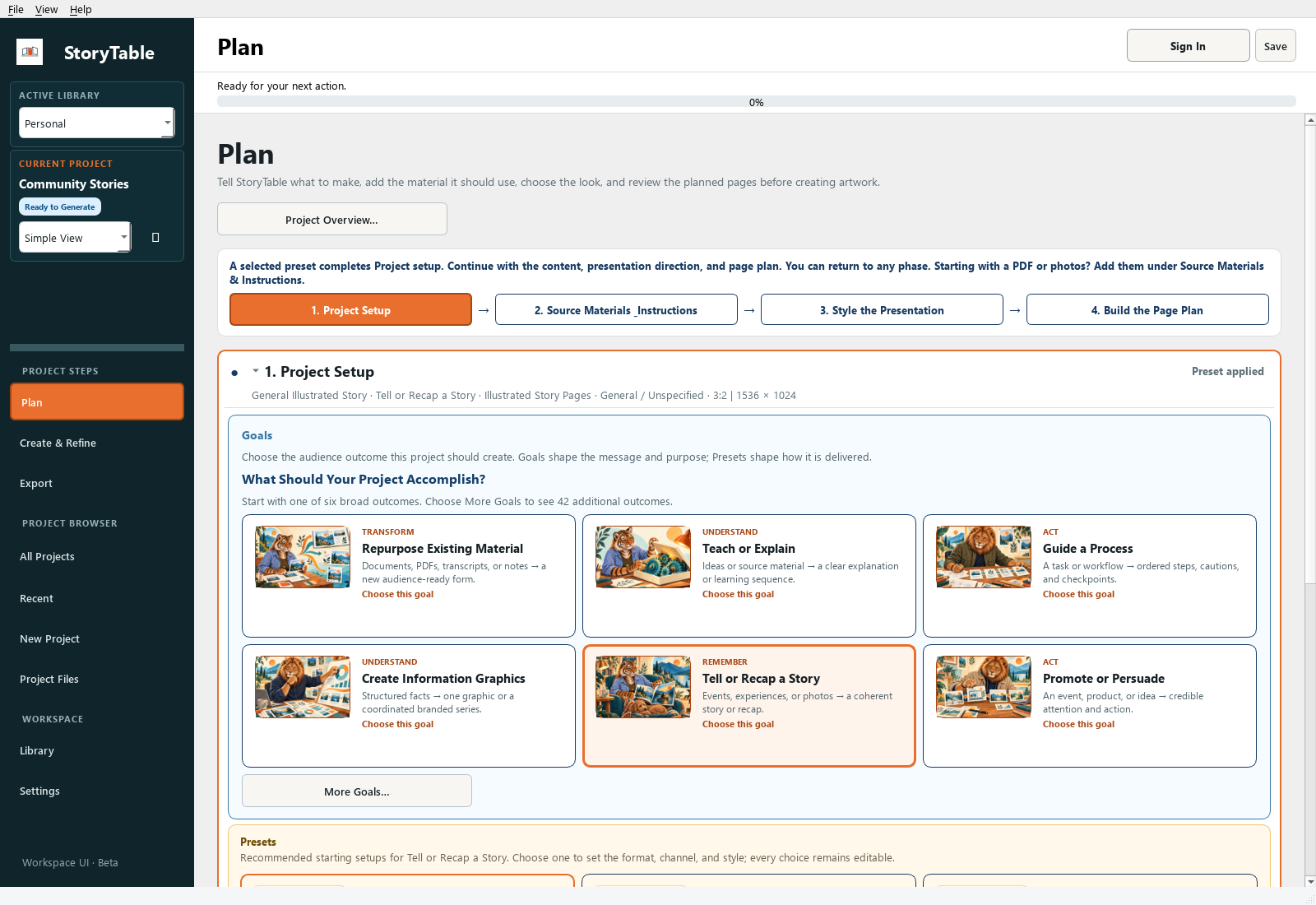Select the 1. Project Setup phase button
1316x905 pixels.
click(351, 310)
